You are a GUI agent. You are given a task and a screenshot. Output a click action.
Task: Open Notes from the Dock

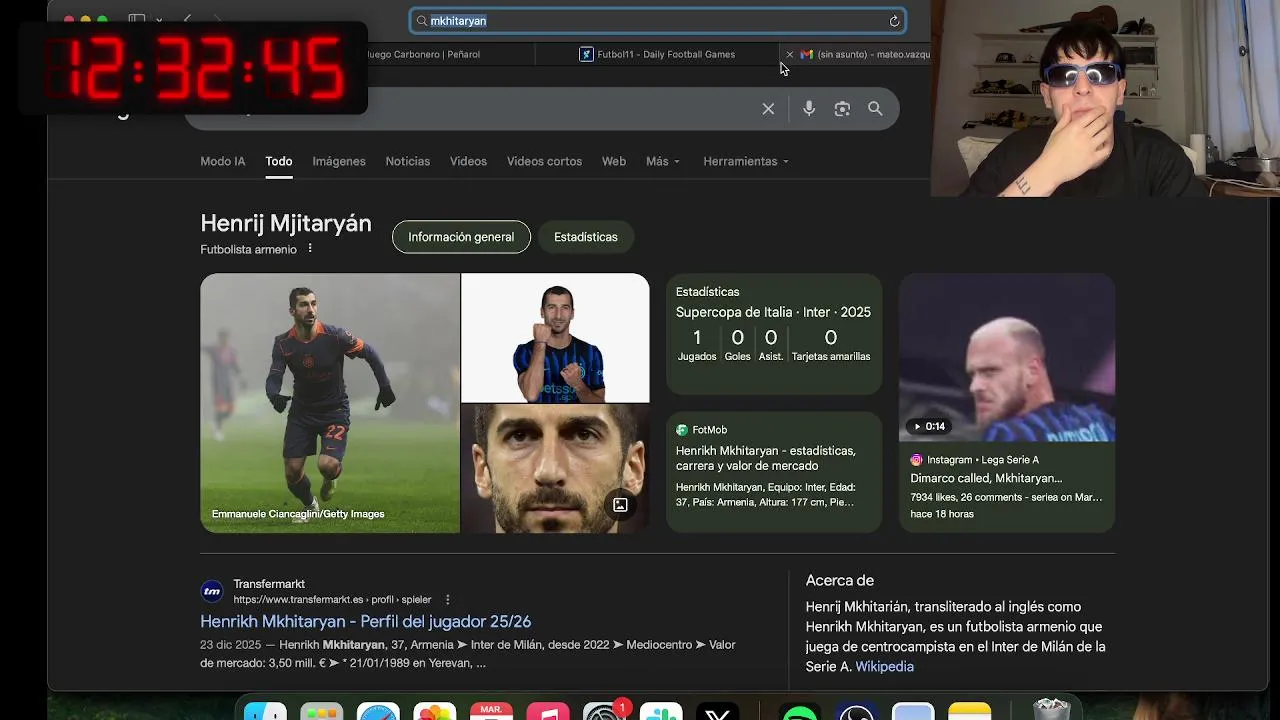click(969, 712)
